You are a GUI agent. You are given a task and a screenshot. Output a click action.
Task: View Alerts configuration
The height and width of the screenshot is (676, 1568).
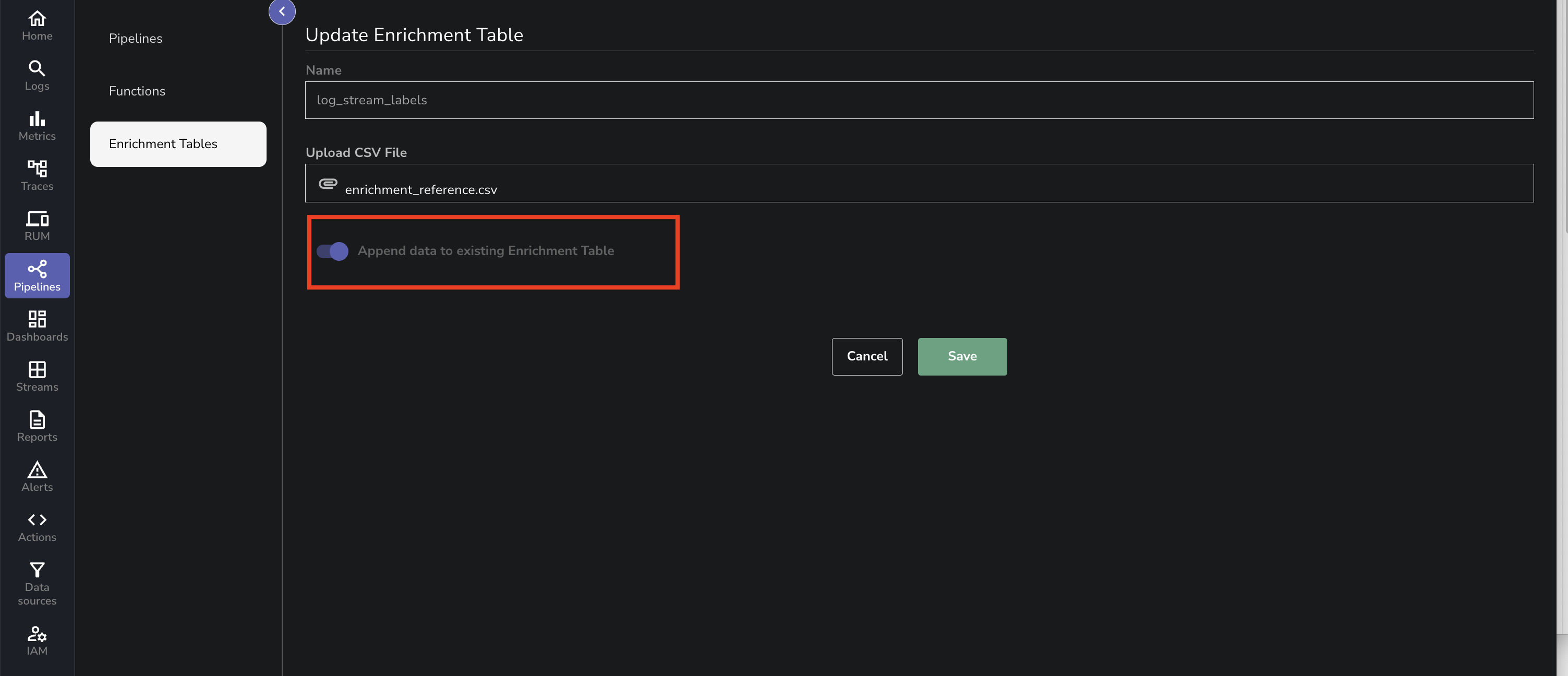pos(37,476)
